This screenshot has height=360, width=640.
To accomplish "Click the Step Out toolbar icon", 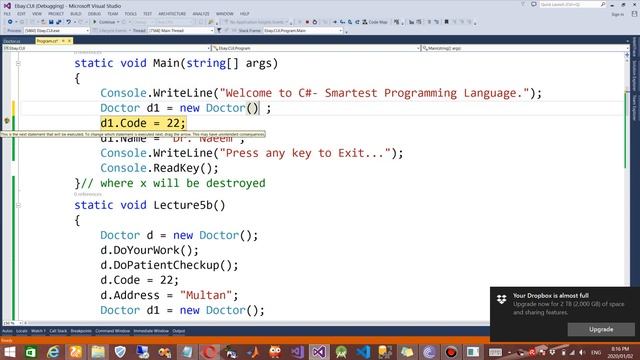I will [x=357, y=22].
